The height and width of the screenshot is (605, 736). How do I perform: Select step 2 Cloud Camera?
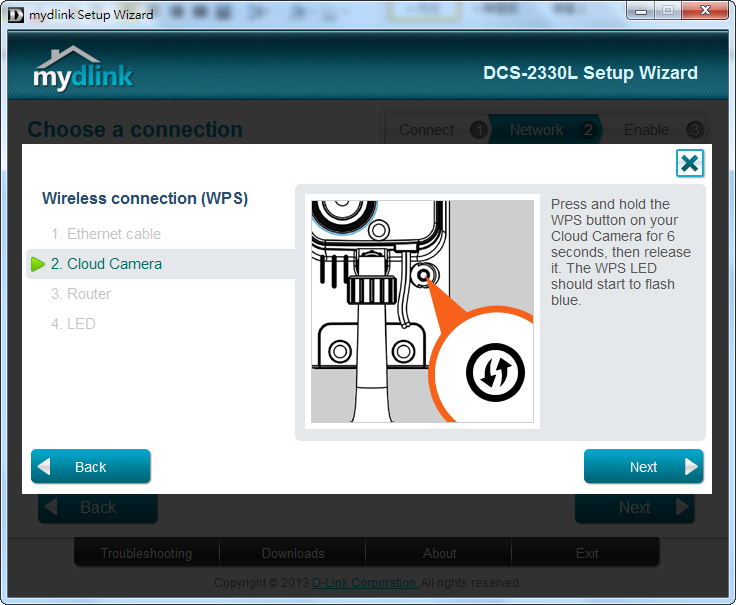pos(106,264)
